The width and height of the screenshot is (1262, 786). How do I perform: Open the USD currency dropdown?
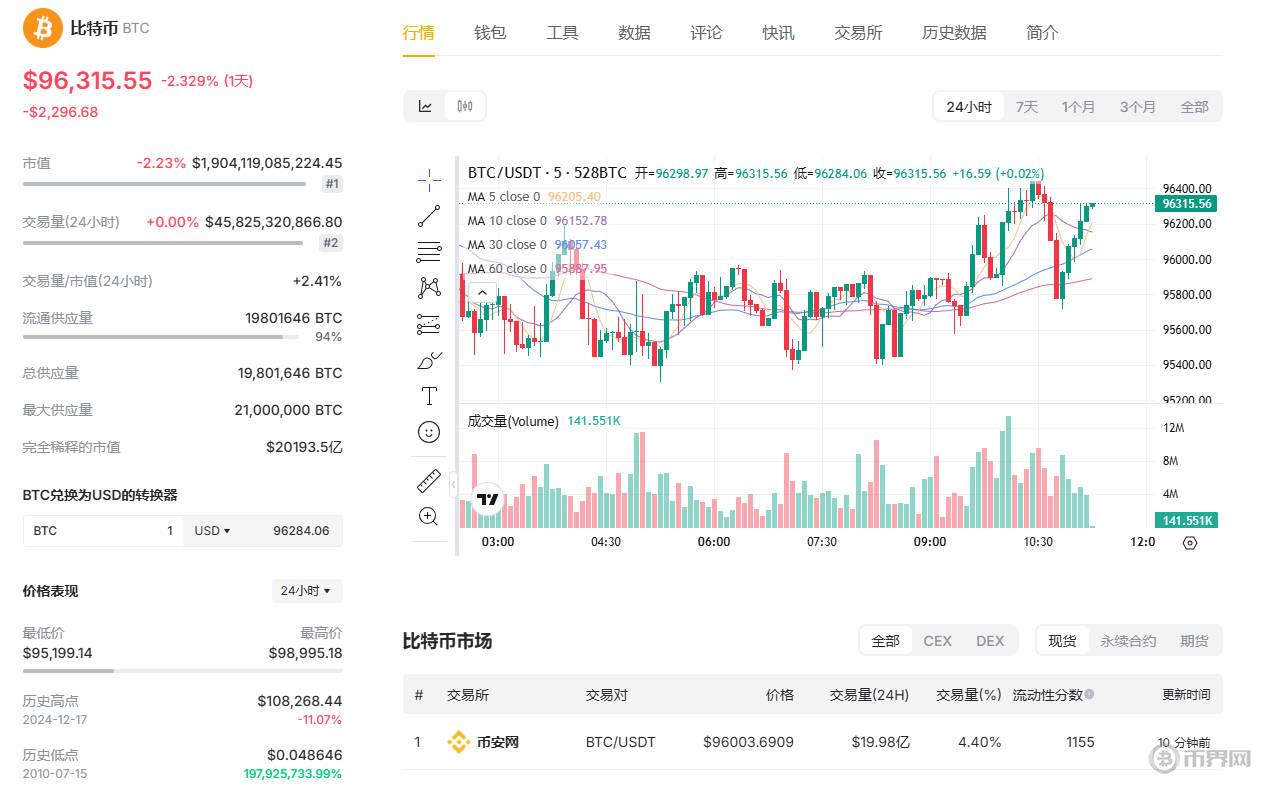(x=212, y=531)
